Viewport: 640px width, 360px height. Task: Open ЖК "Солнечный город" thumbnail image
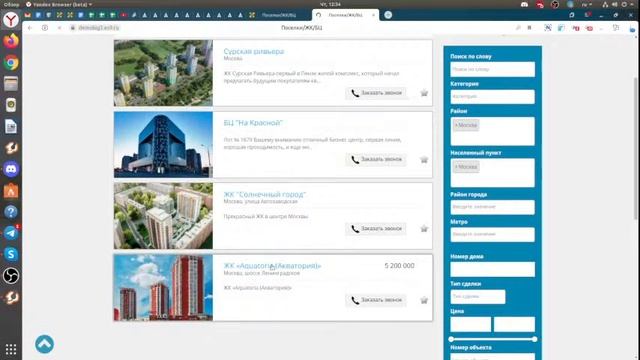tap(163, 216)
